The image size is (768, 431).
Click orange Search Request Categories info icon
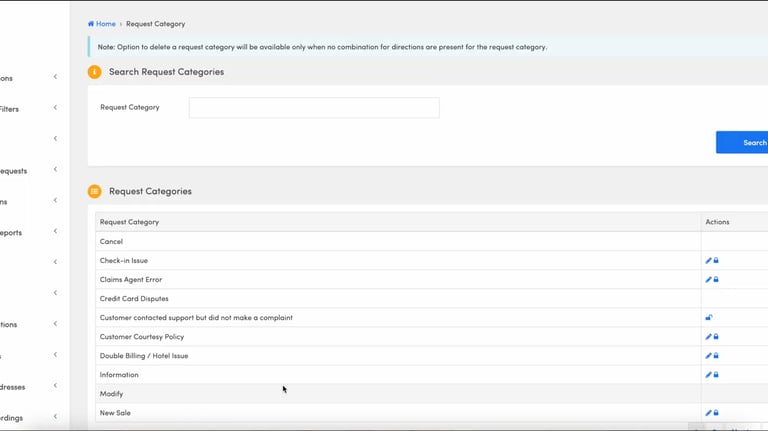pos(95,72)
